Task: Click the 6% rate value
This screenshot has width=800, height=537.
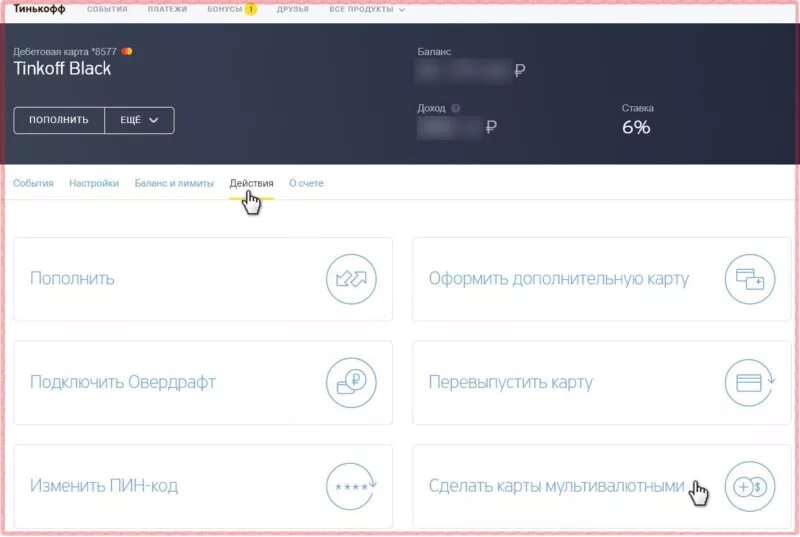Action: (x=636, y=127)
